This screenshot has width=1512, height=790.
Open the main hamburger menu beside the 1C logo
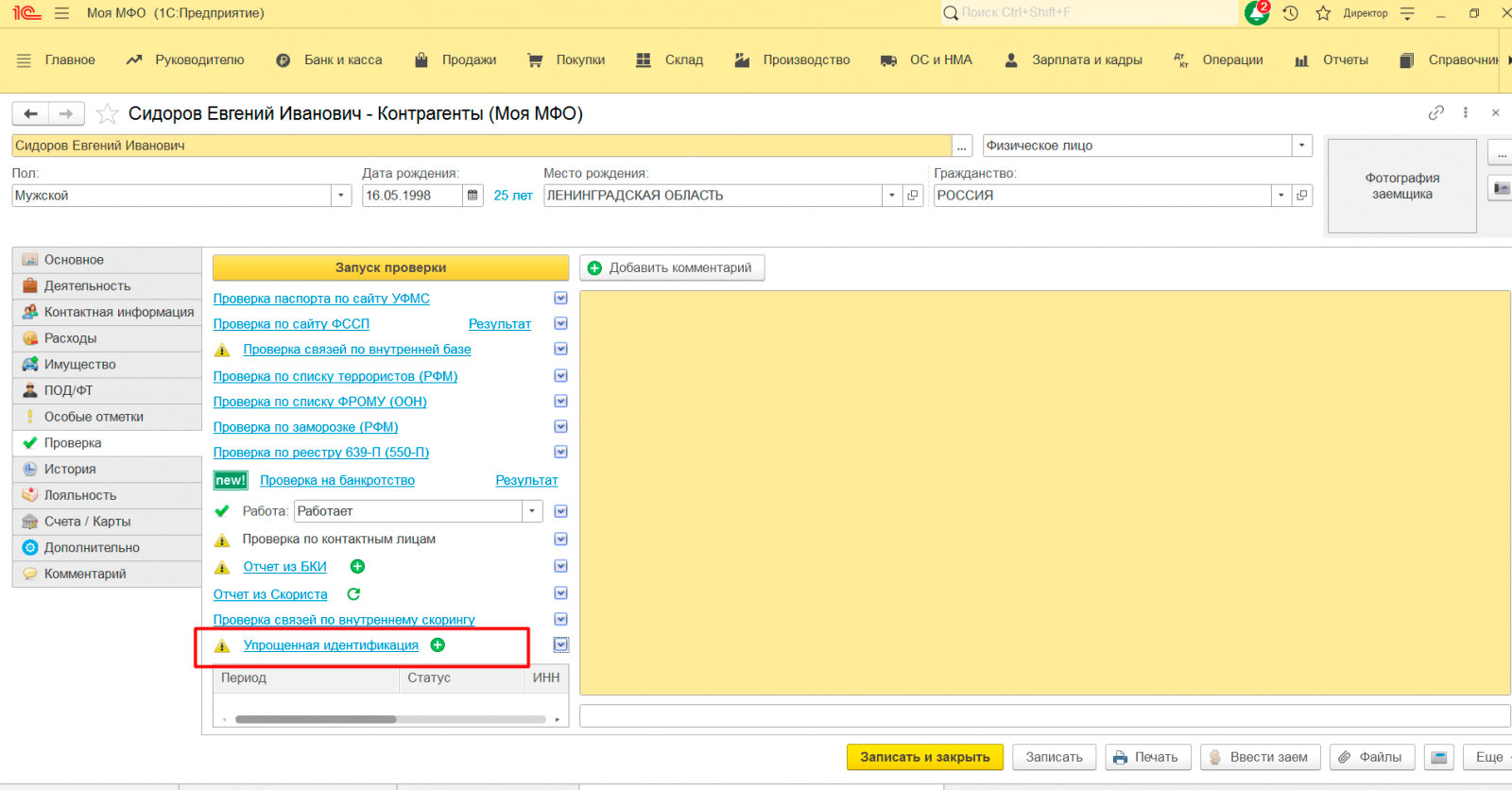pos(62,13)
